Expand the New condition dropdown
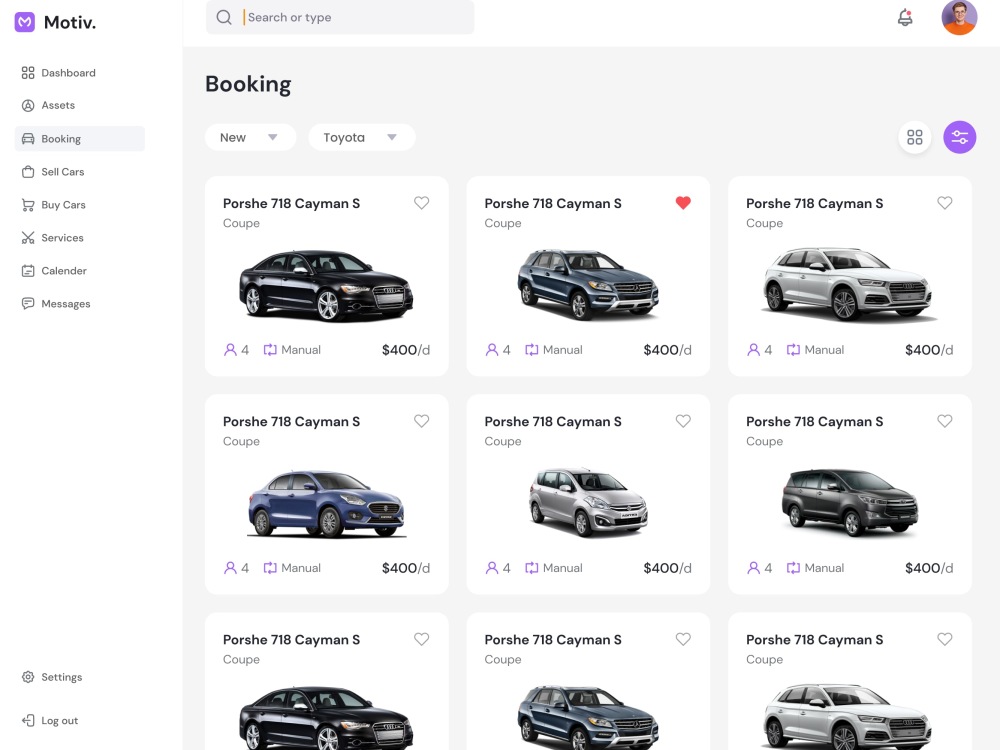Viewport: 1000px width, 750px height. (250, 137)
